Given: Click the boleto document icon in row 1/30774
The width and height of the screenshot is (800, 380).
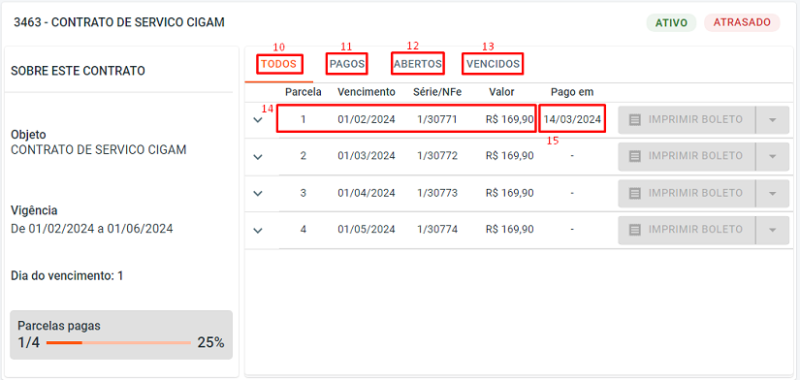Looking at the screenshot, I should tap(635, 230).
